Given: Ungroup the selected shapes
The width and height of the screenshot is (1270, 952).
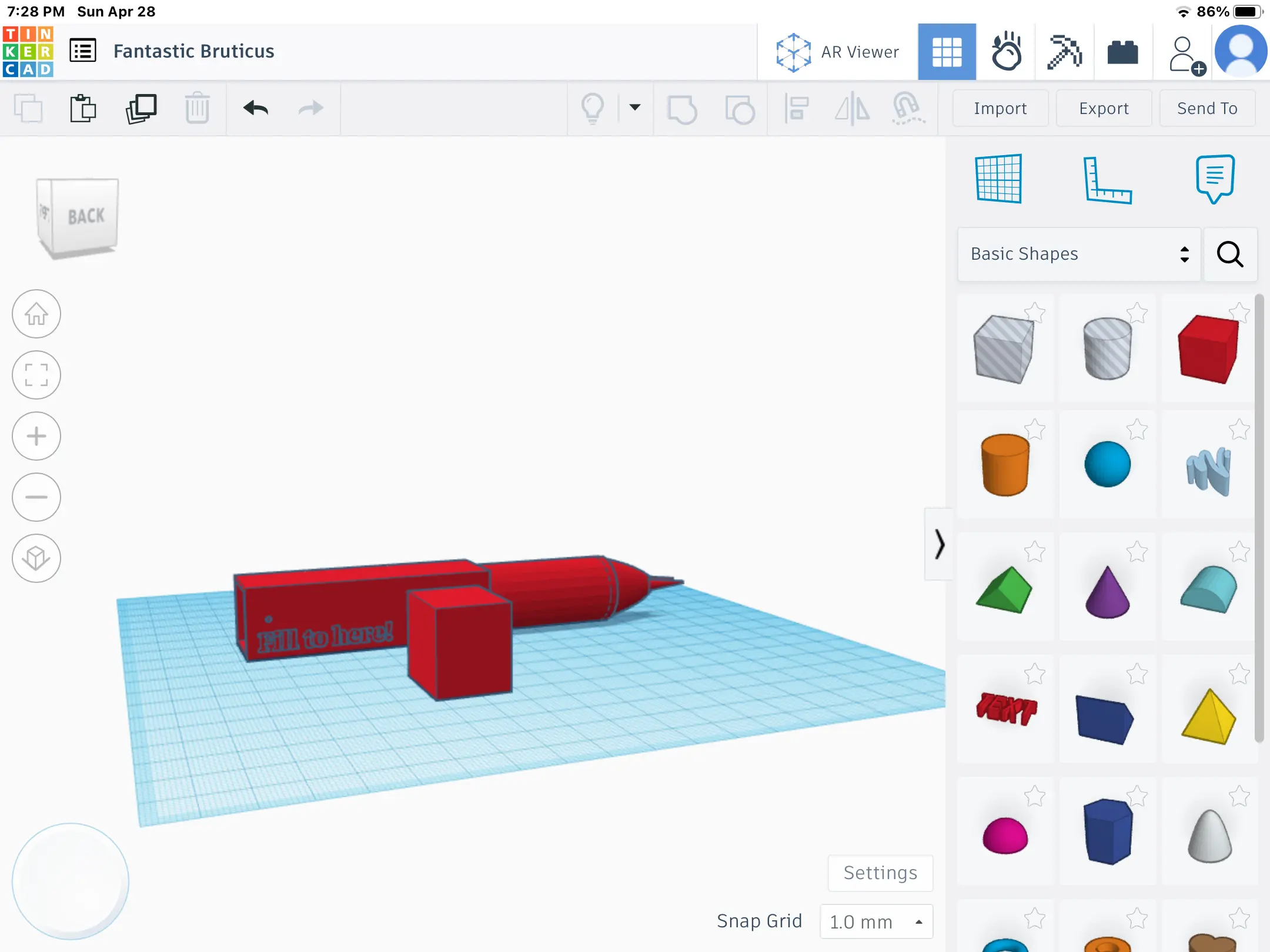Looking at the screenshot, I should coord(740,109).
